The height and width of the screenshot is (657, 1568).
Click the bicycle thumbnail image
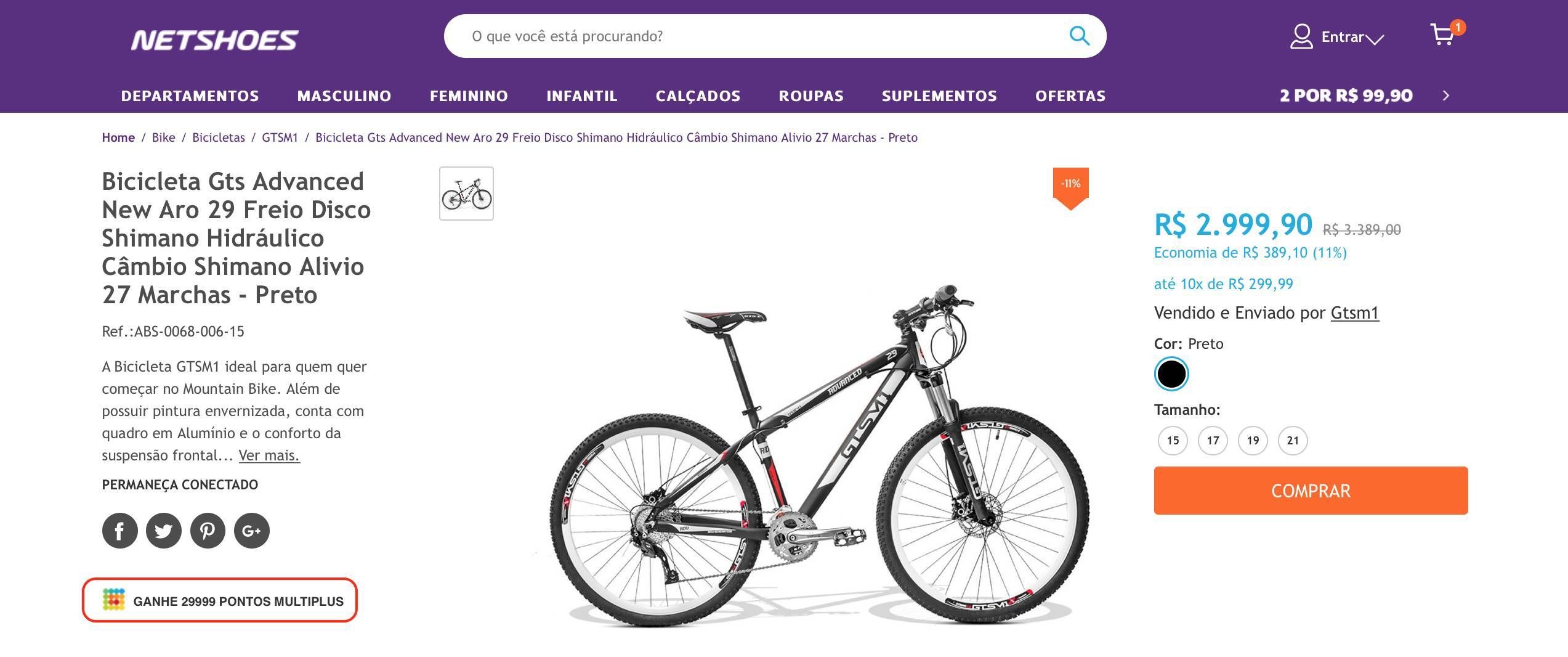click(x=466, y=194)
